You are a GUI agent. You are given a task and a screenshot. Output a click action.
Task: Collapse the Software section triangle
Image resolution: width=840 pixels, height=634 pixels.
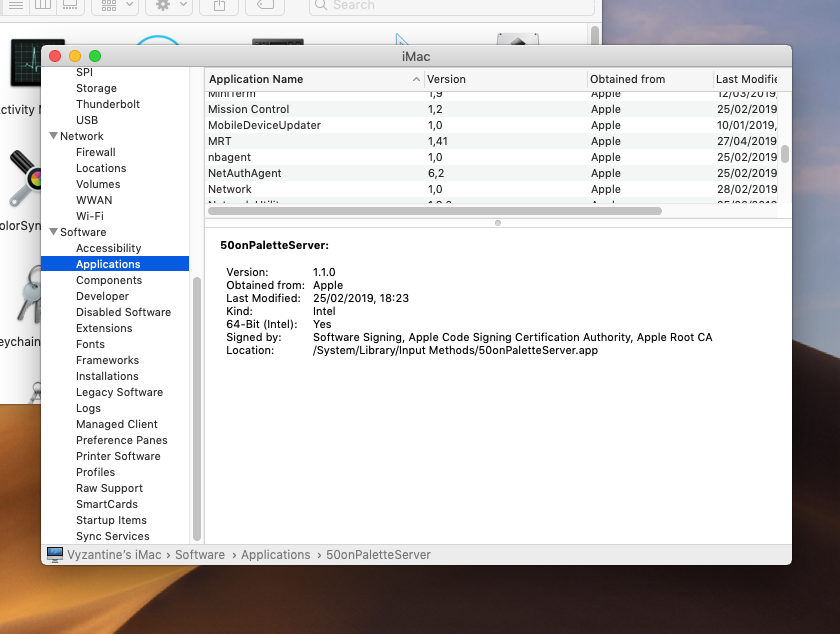point(54,232)
